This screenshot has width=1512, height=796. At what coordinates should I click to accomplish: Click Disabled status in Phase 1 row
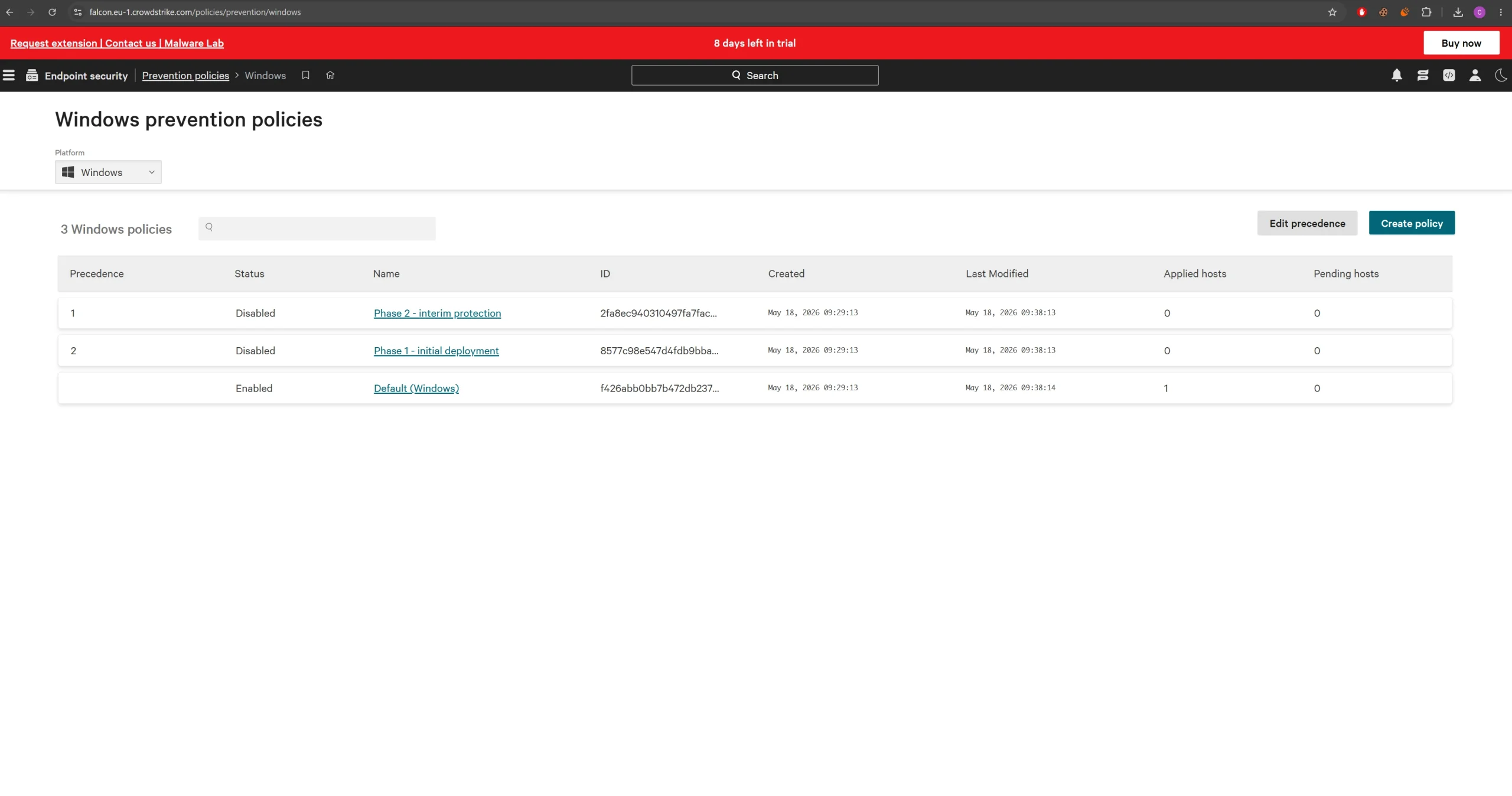pos(255,350)
